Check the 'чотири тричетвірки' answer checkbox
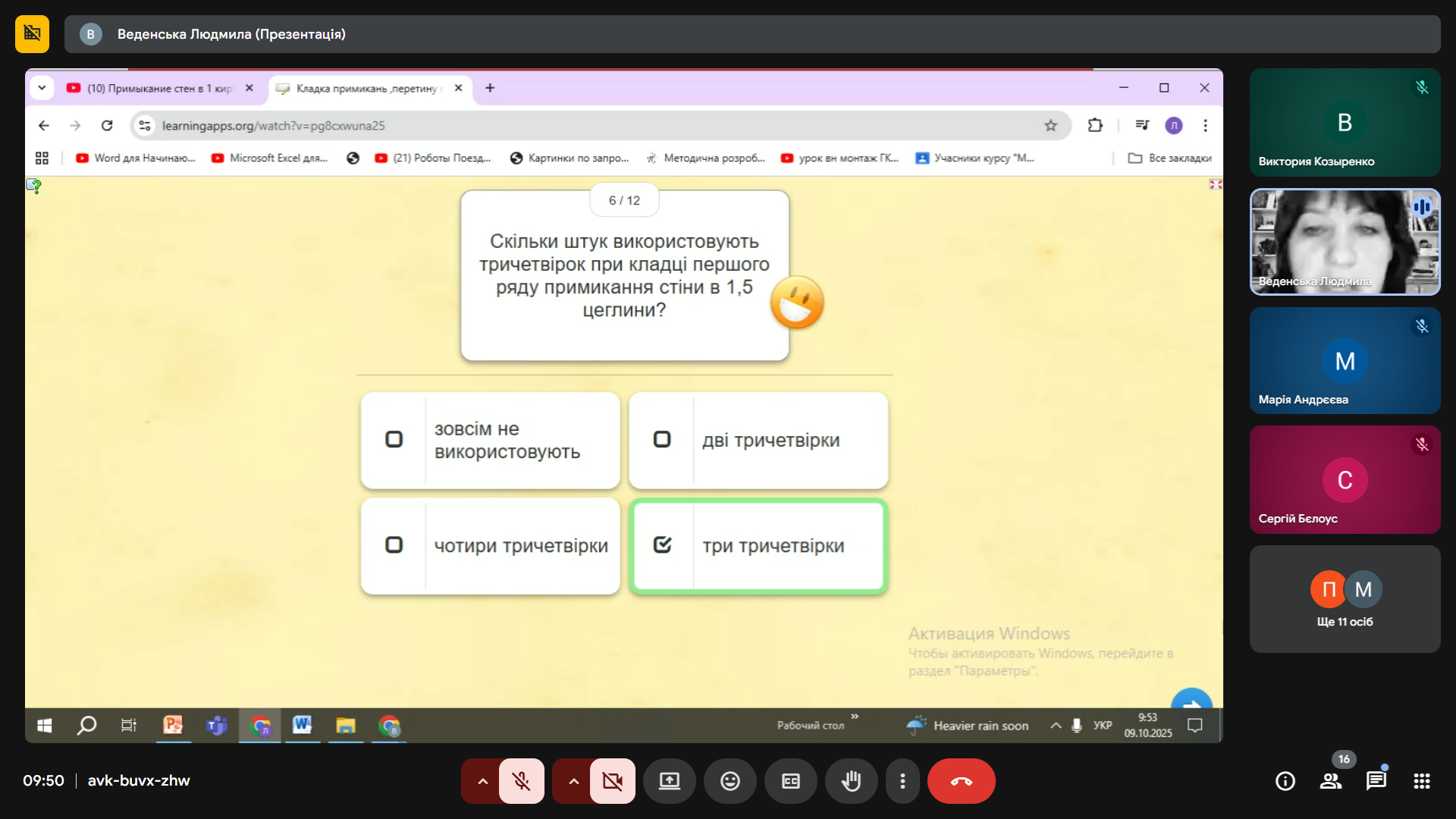Image resolution: width=1456 pixels, height=819 pixels. tap(394, 545)
